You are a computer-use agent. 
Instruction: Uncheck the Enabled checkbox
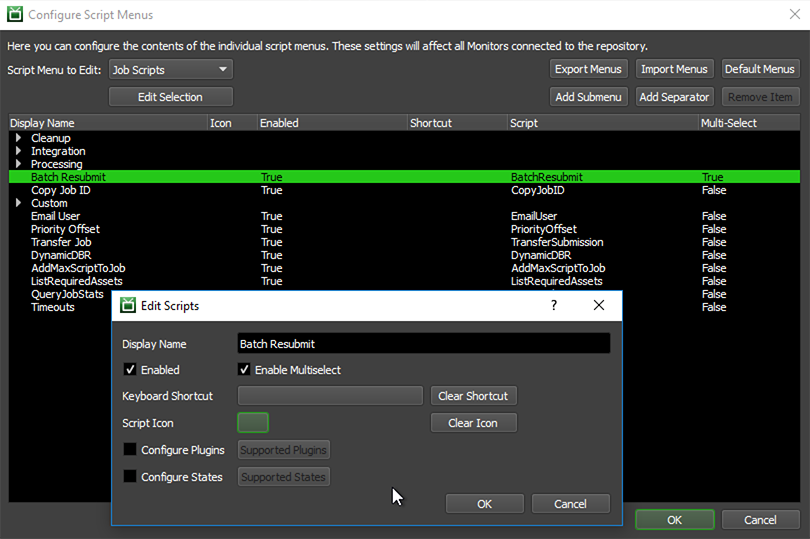click(130, 370)
